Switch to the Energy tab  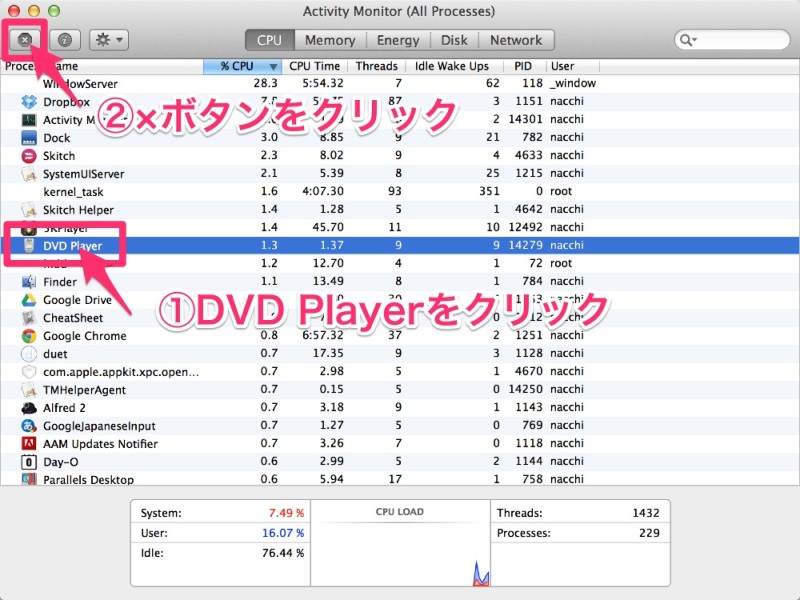click(x=398, y=40)
